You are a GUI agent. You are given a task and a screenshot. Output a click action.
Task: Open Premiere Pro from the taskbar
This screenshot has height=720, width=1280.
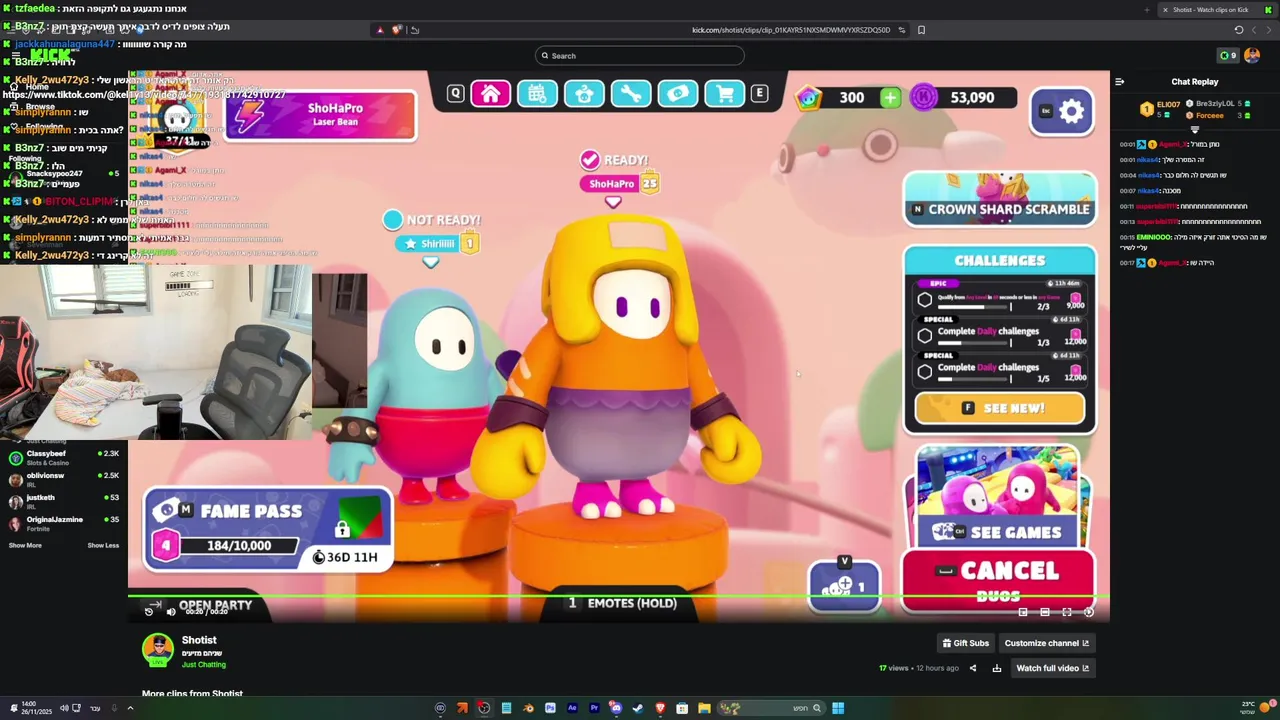594,708
